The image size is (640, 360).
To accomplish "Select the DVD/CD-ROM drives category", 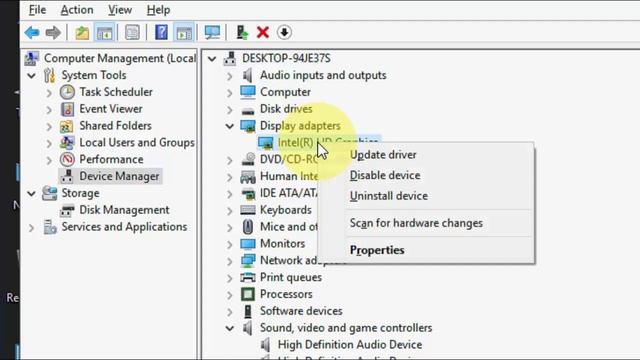I will click(289, 160).
